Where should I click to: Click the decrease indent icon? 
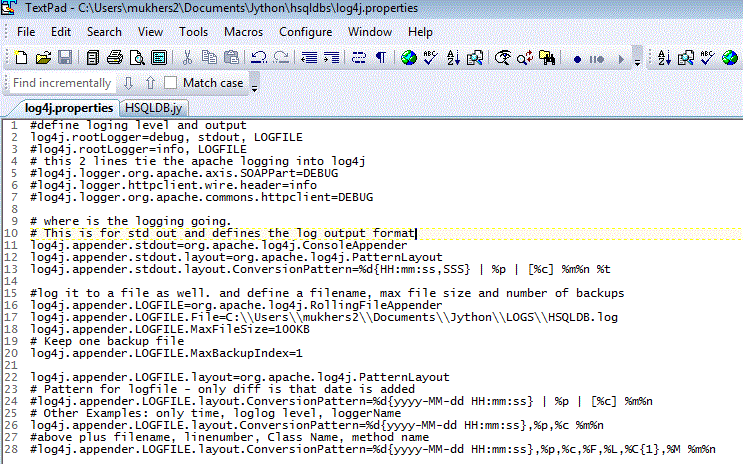click(309, 58)
